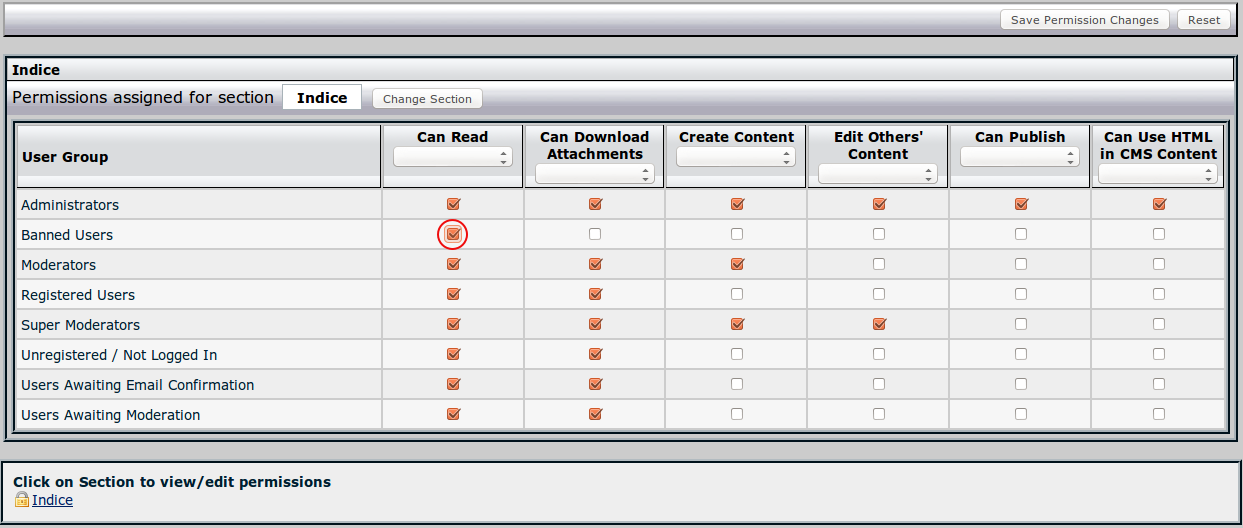This screenshot has height=528, width=1243.
Task: Click the Reset button
Action: (x=1204, y=20)
